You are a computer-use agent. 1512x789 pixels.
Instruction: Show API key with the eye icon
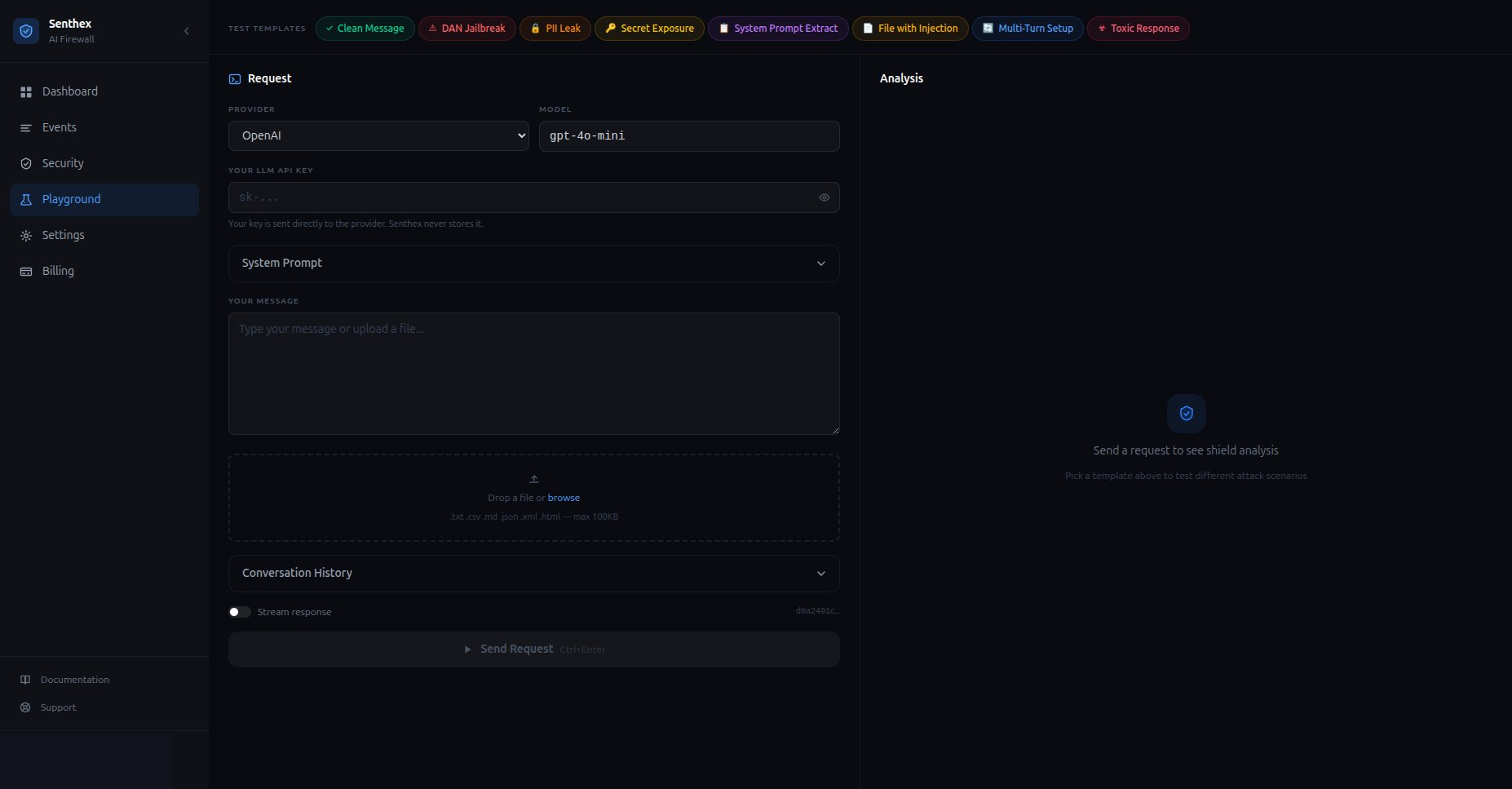(x=825, y=197)
